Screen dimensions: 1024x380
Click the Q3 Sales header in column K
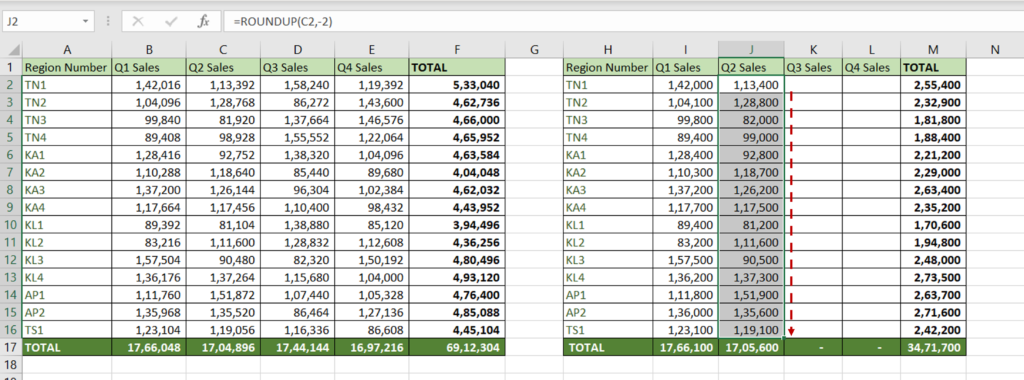click(813, 67)
